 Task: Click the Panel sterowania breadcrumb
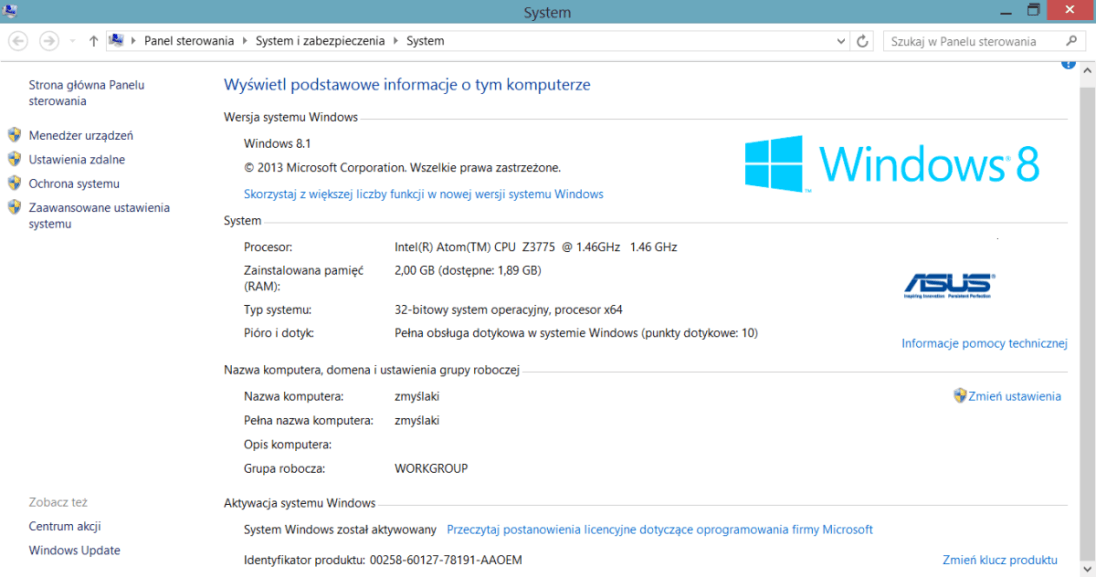coord(189,41)
